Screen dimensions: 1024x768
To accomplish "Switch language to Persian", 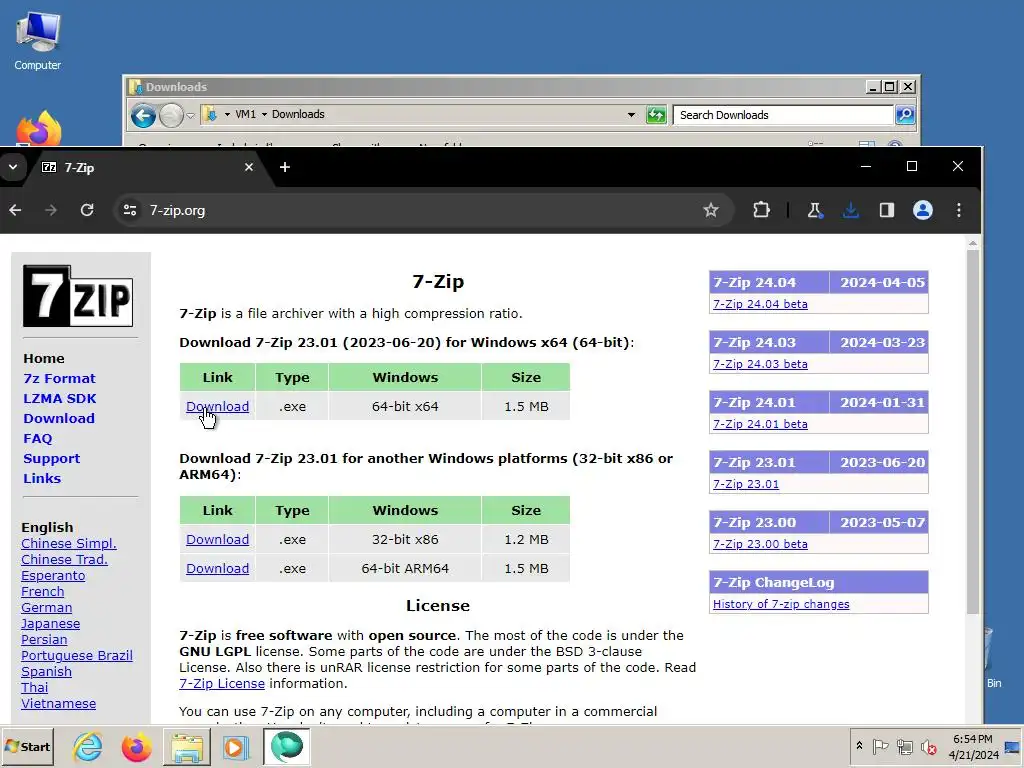I will (x=44, y=639).
